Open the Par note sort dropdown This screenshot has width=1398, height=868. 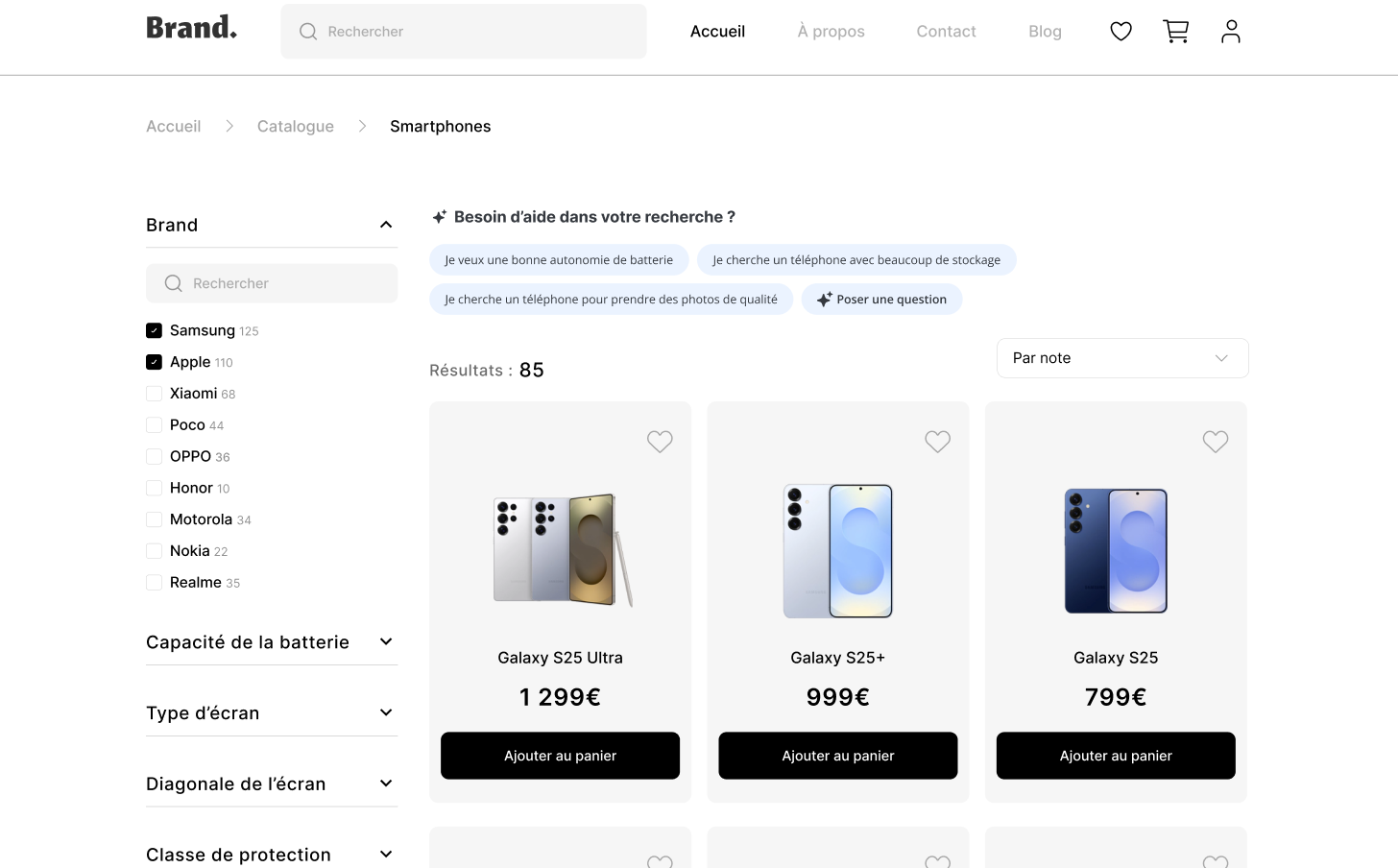tap(1121, 358)
